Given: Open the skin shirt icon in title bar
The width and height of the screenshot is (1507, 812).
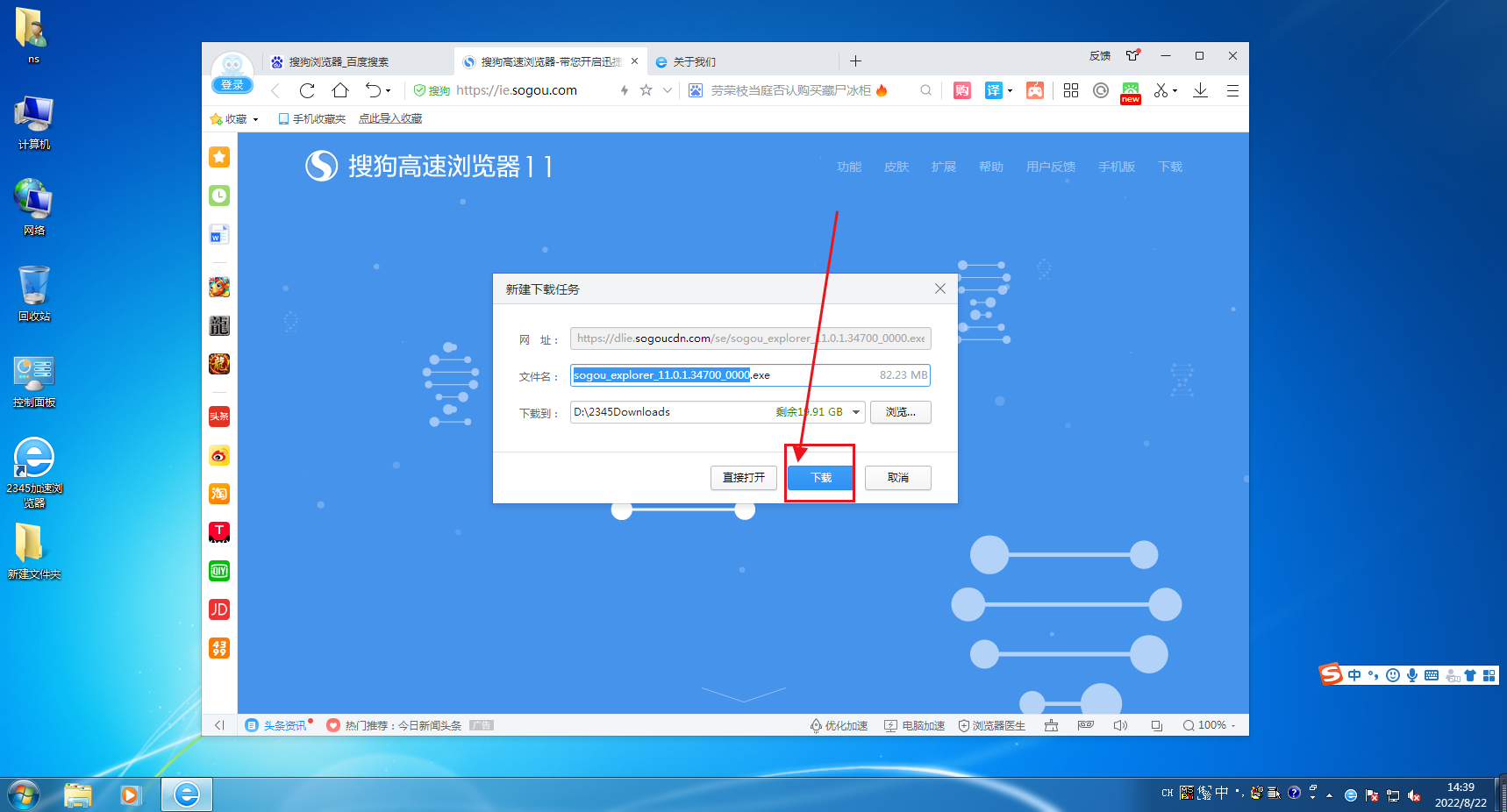Looking at the screenshot, I should (x=1133, y=55).
